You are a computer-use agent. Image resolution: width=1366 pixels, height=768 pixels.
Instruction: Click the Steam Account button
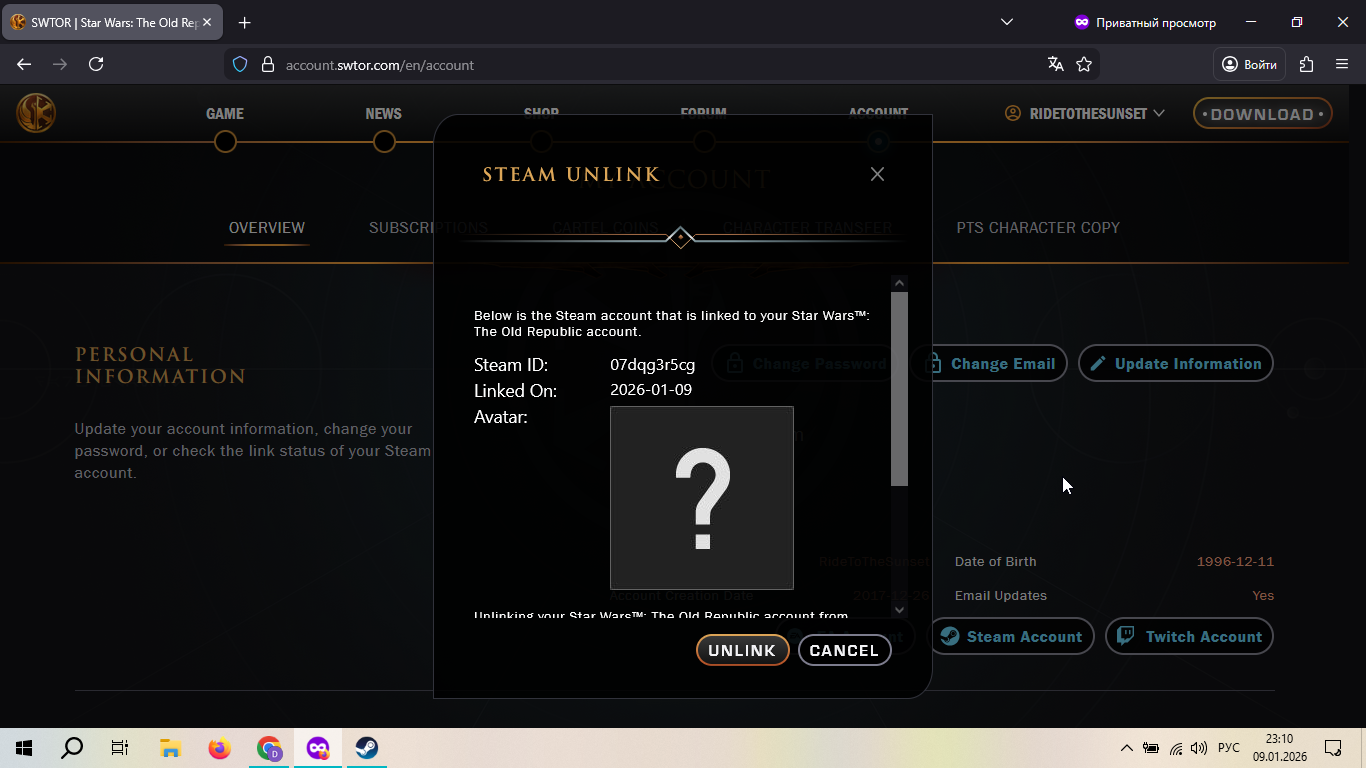coord(1012,637)
